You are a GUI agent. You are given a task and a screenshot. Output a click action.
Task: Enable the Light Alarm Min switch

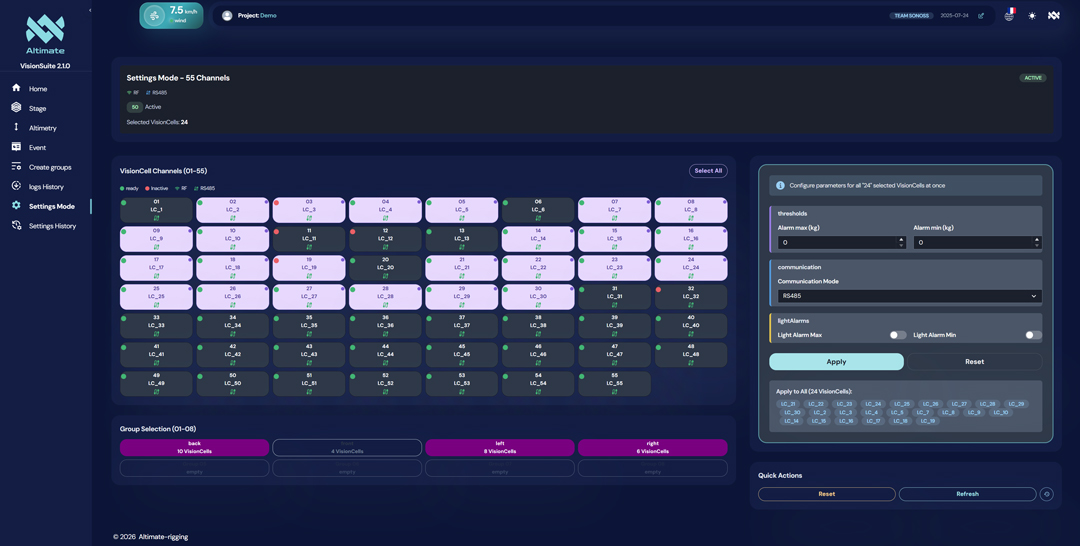click(1032, 335)
